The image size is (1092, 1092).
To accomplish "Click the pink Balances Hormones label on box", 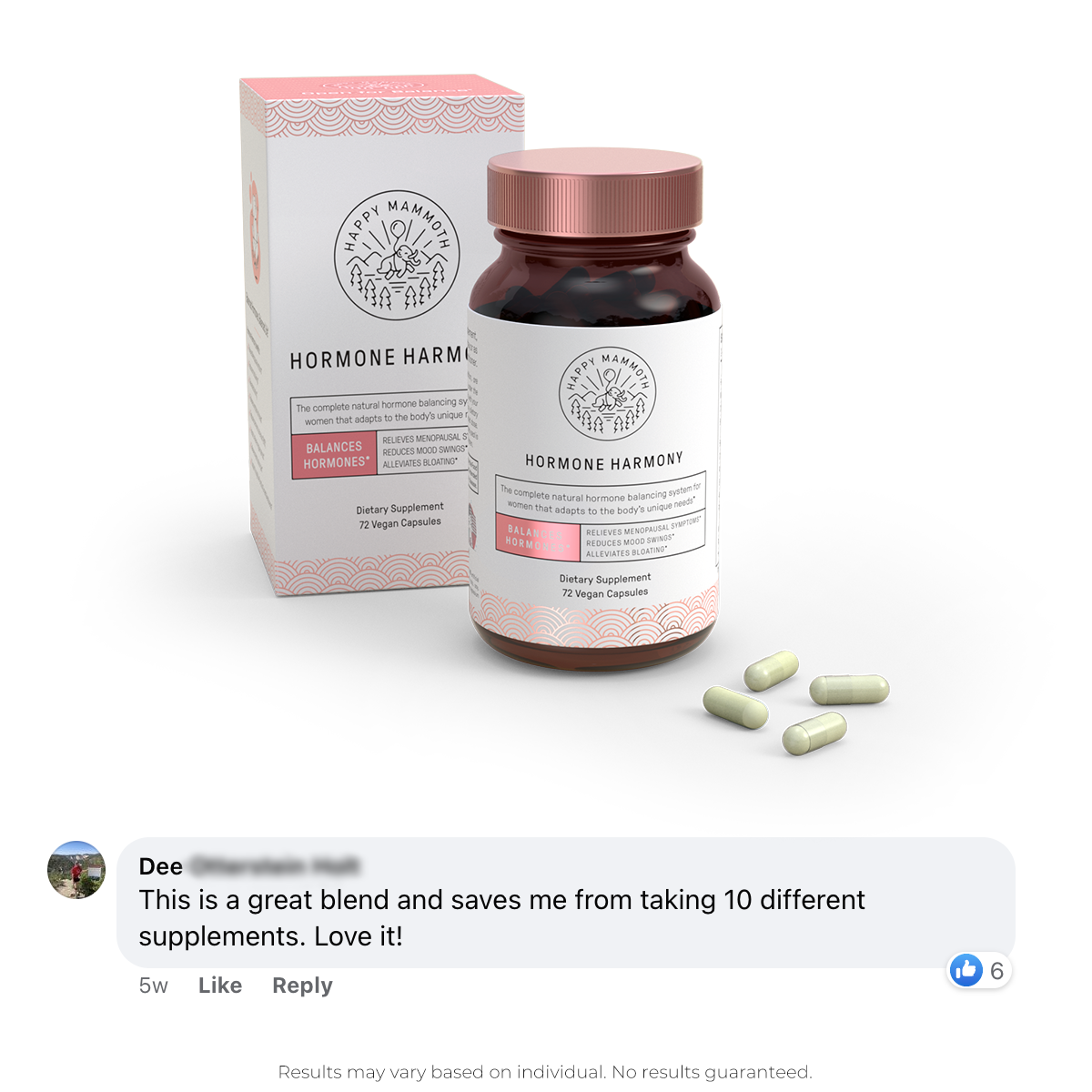I will pos(335,455).
